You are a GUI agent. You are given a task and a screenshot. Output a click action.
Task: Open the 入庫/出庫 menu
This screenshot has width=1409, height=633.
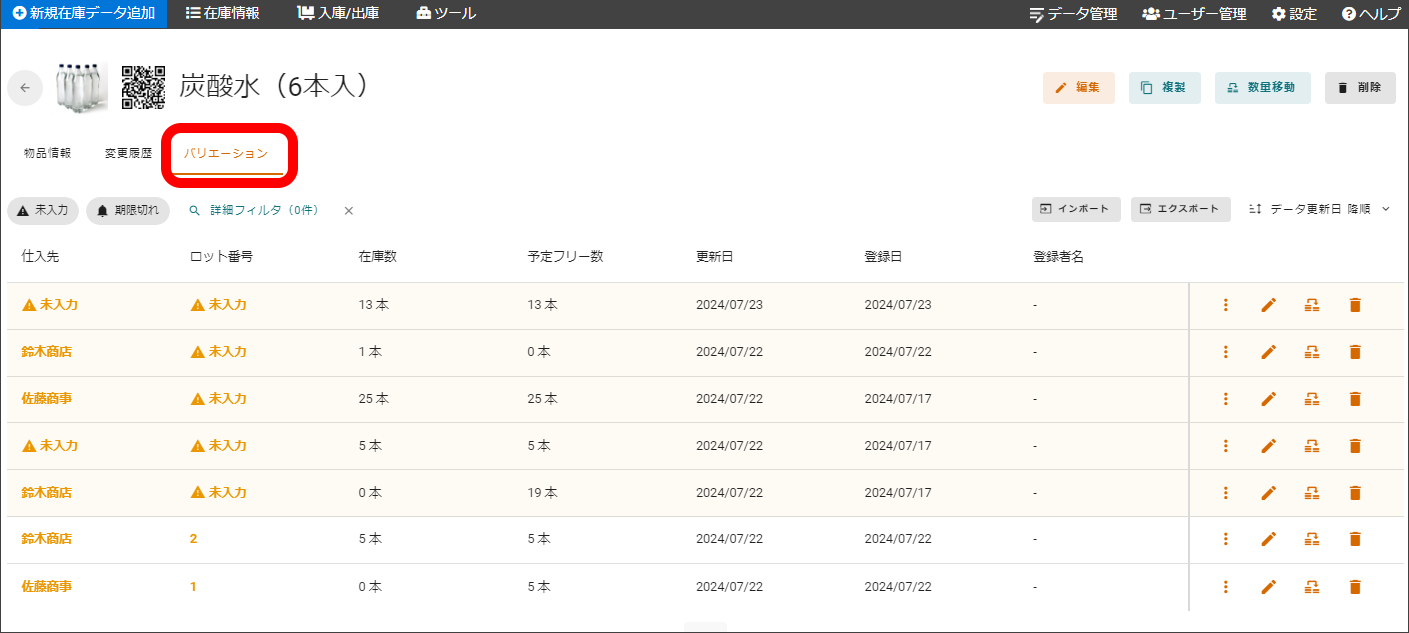click(338, 14)
